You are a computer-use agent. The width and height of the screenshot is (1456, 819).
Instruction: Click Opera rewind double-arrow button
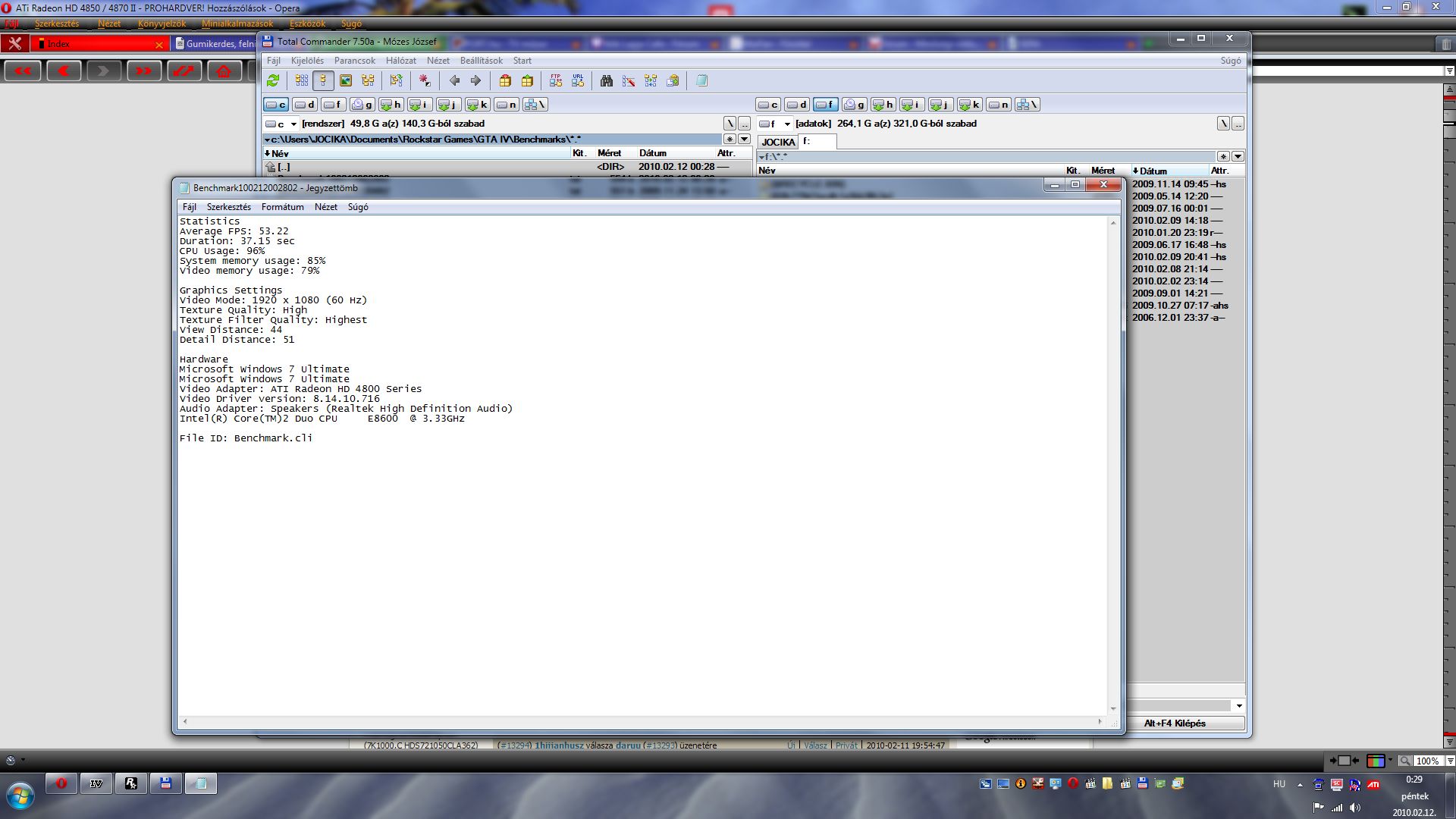[24, 71]
